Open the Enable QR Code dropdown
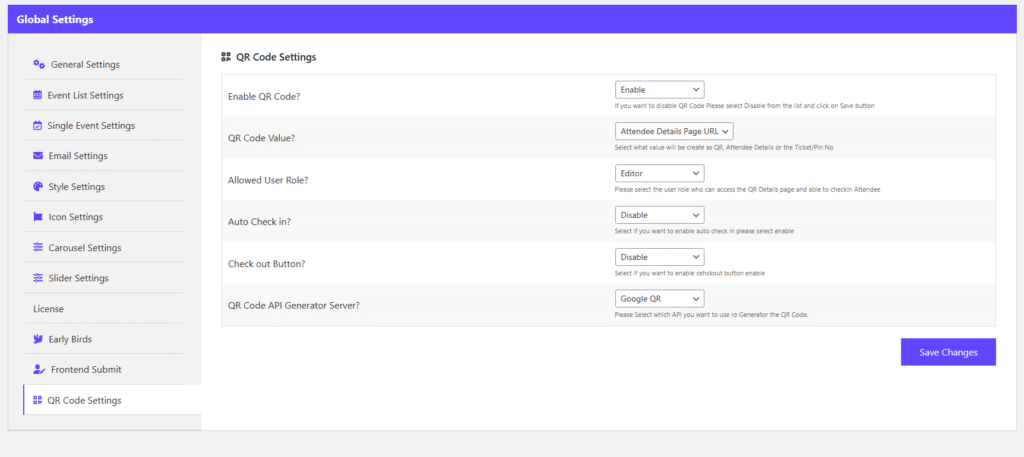This screenshot has width=1024, height=457. (660, 90)
